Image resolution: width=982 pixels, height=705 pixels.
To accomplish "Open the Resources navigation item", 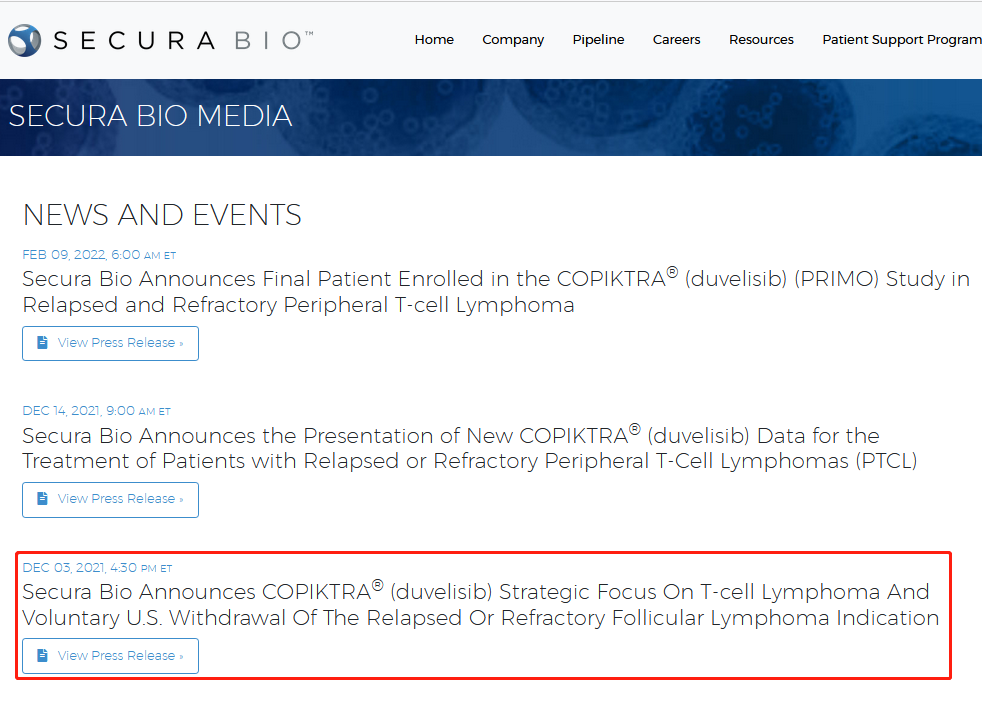I will point(761,40).
